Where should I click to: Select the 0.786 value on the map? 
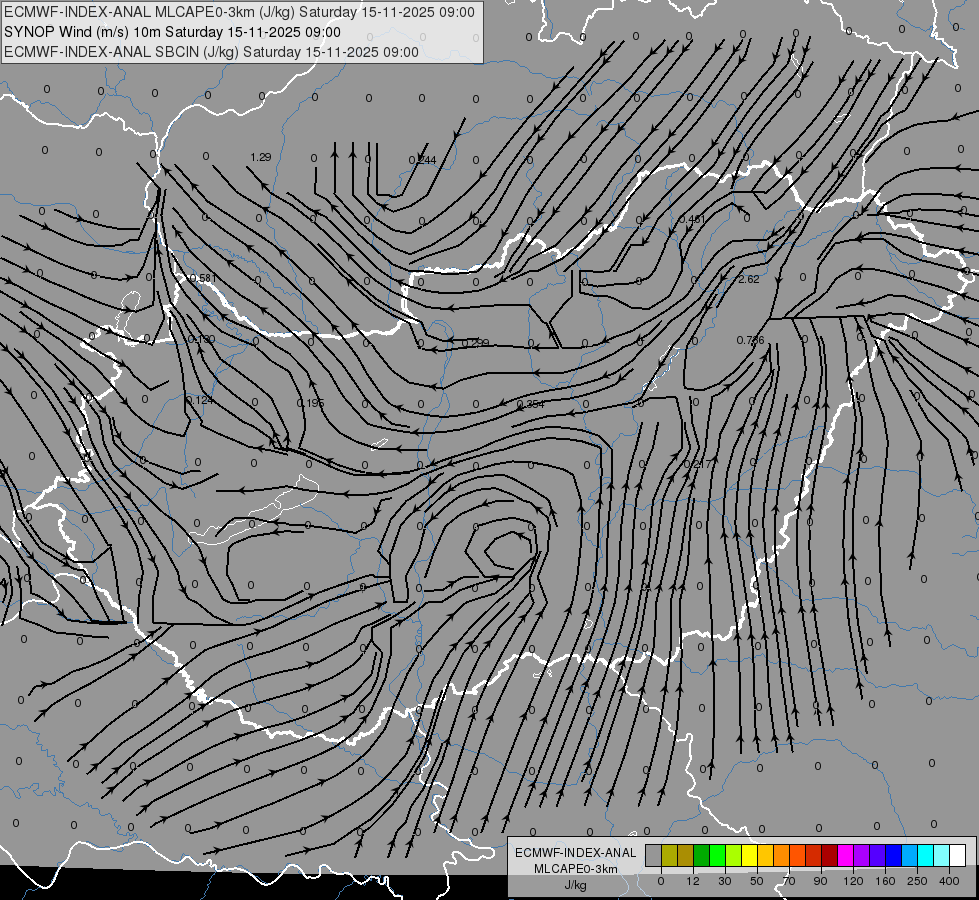750,340
